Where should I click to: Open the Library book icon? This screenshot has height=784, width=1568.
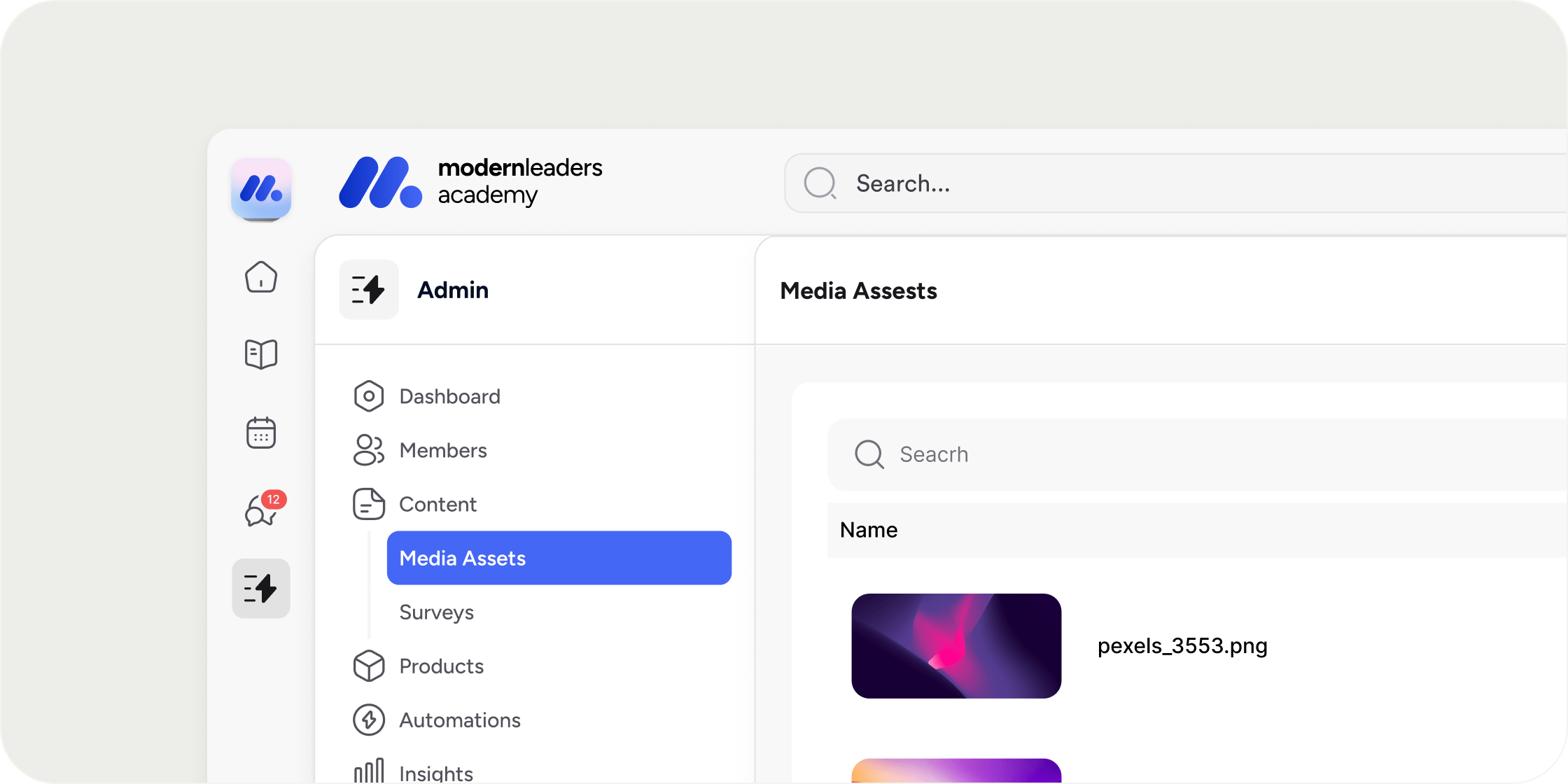(x=261, y=354)
